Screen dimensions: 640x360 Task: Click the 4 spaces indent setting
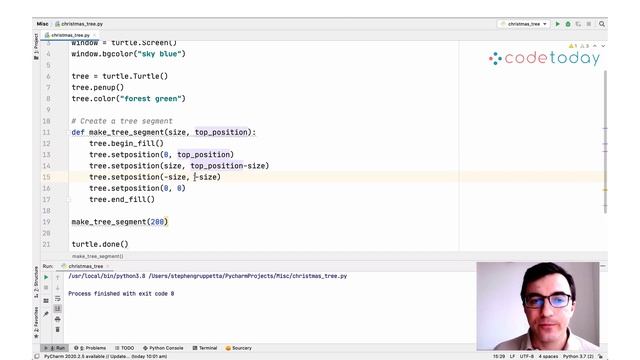coord(548,356)
